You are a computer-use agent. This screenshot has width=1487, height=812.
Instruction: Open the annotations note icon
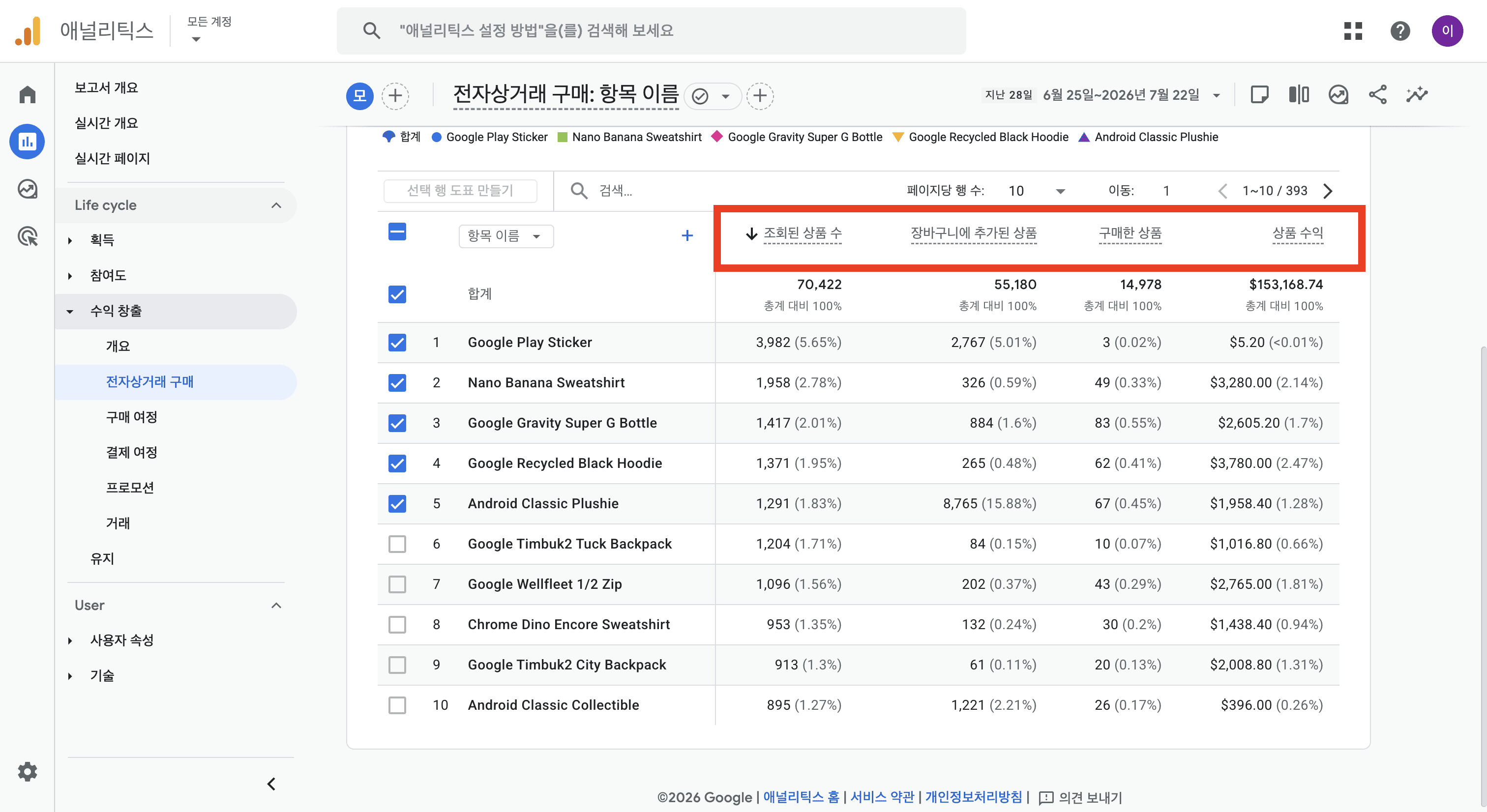coord(1259,94)
